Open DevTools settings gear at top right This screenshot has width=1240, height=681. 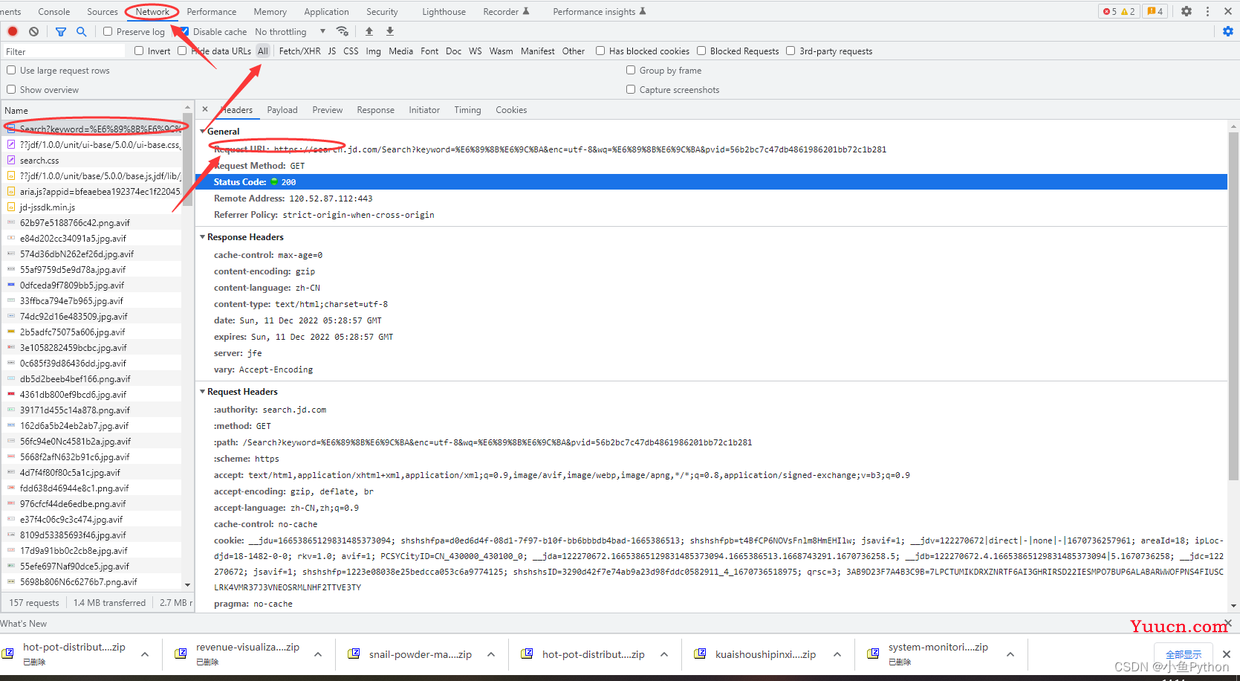click(1186, 12)
